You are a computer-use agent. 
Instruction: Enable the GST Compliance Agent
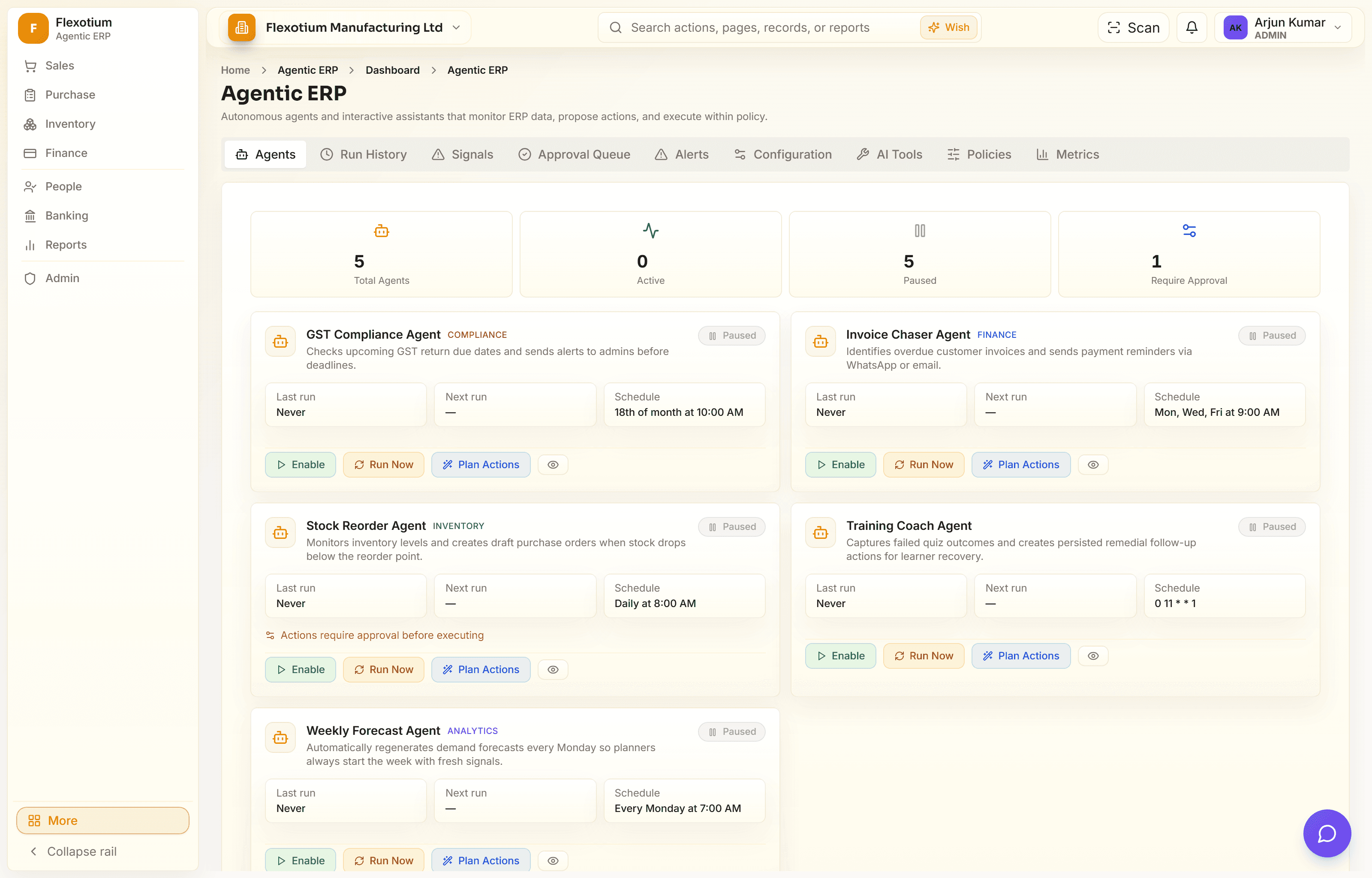(x=301, y=465)
